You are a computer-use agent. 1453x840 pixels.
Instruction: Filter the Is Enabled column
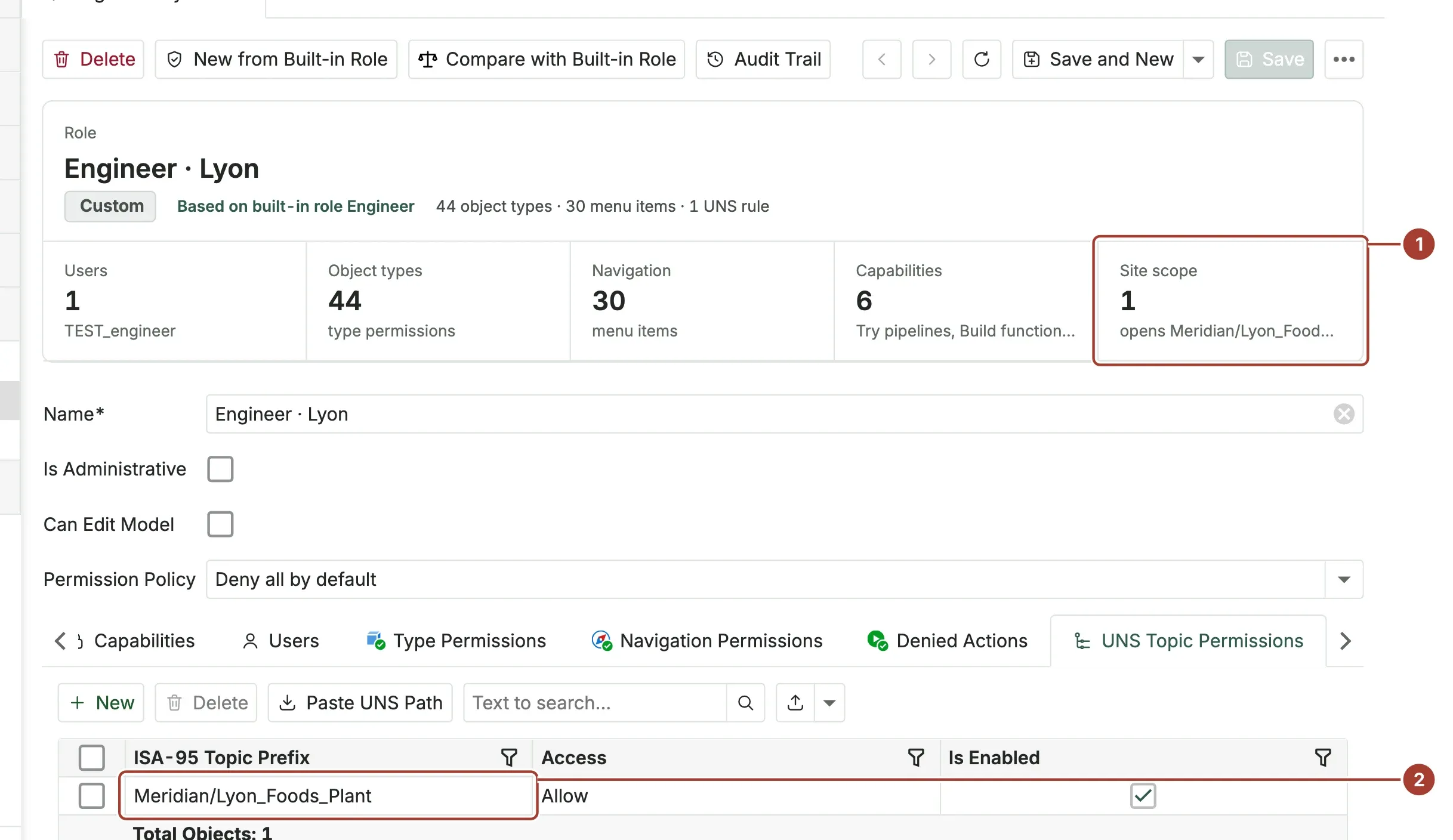(1323, 758)
